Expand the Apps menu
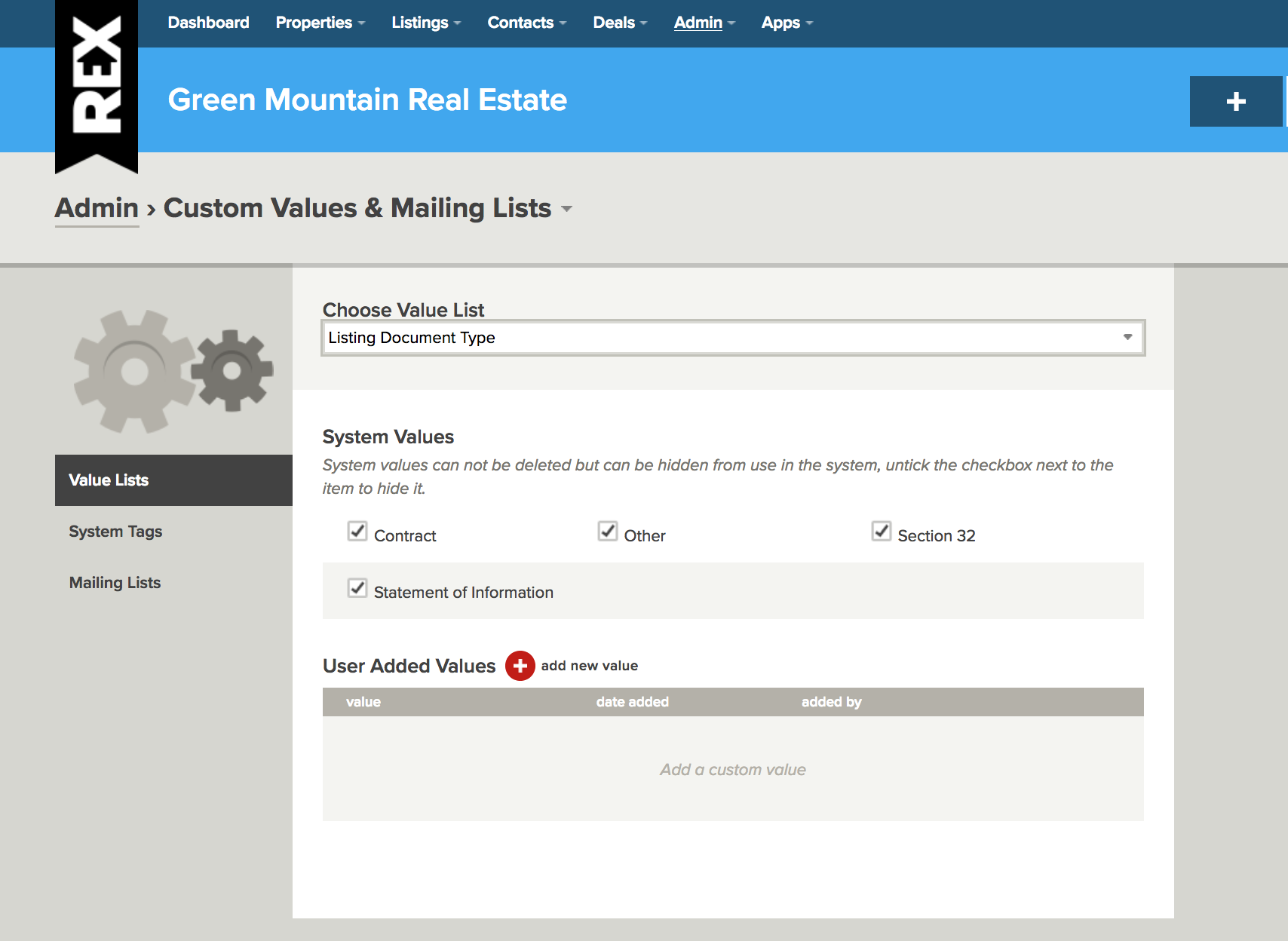 pos(787,23)
